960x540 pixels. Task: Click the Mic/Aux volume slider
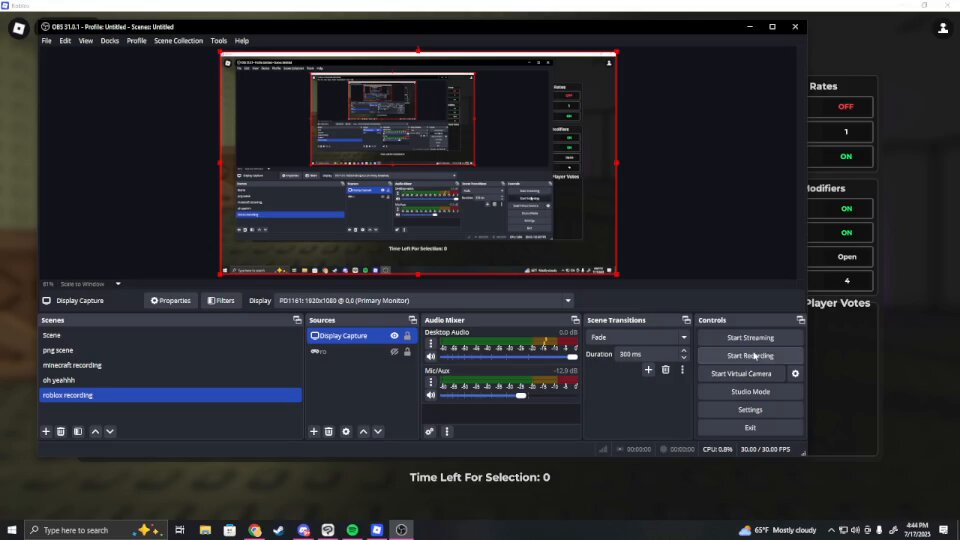pos(508,396)
